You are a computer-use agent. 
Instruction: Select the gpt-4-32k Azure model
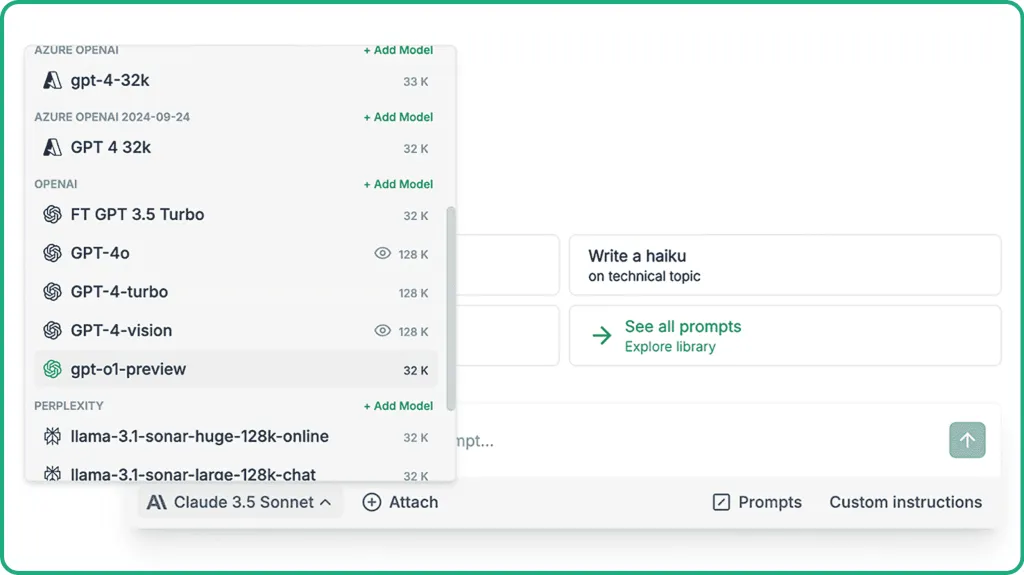pos(236,80)
